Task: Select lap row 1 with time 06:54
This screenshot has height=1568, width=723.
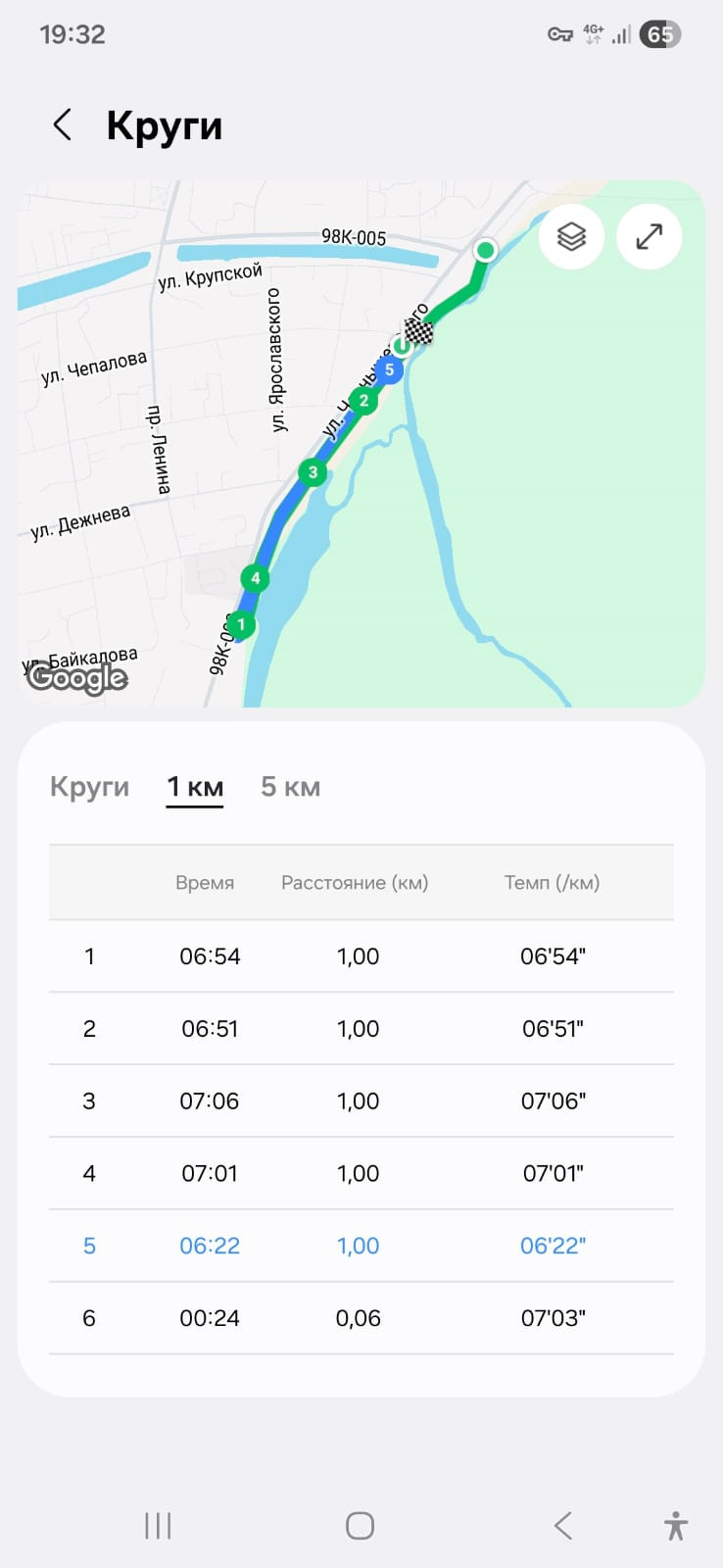Action: (x=361, y=956)
